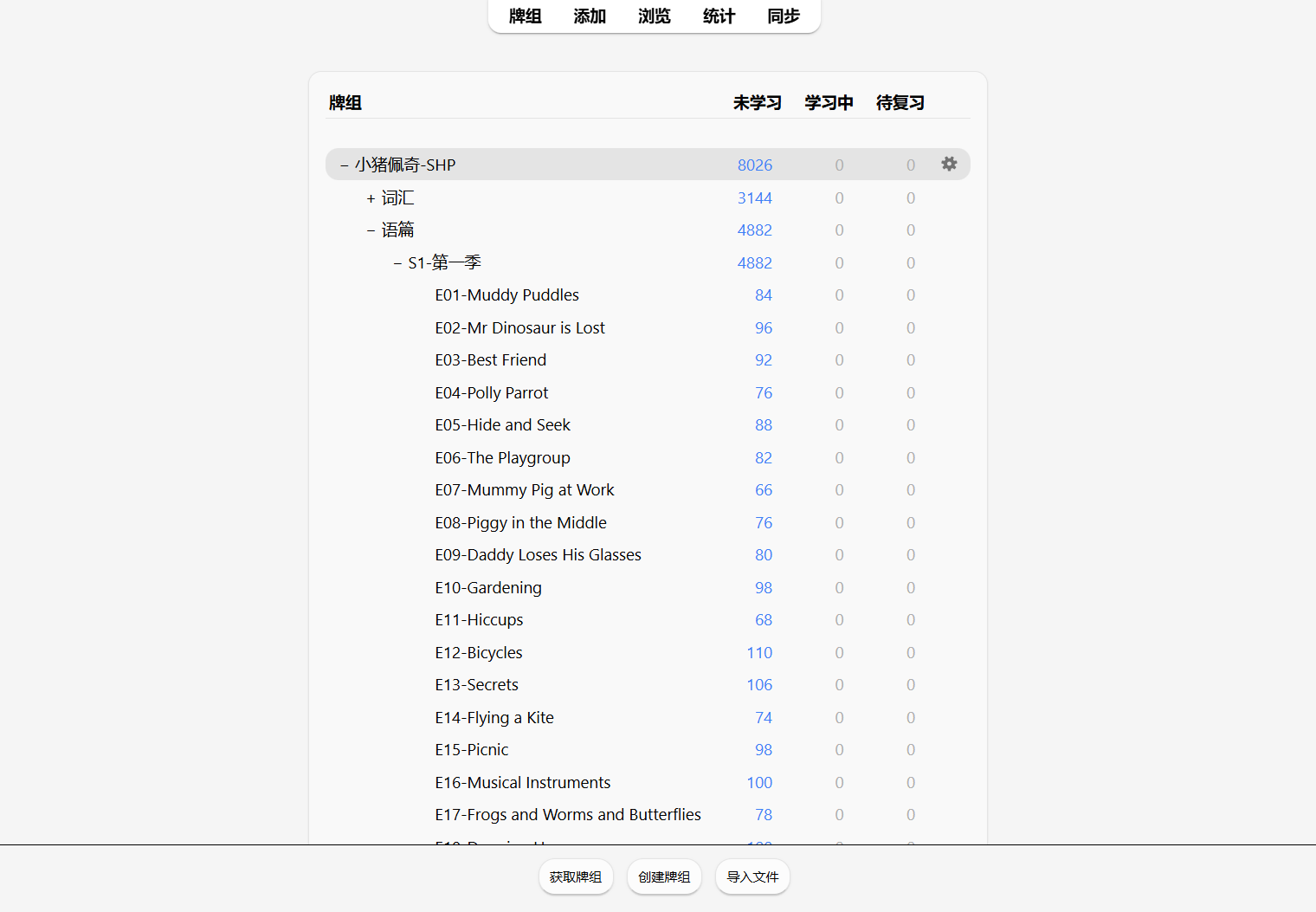Click new-card count 84 for E01-Muddy Puddles

pos(764,295)
